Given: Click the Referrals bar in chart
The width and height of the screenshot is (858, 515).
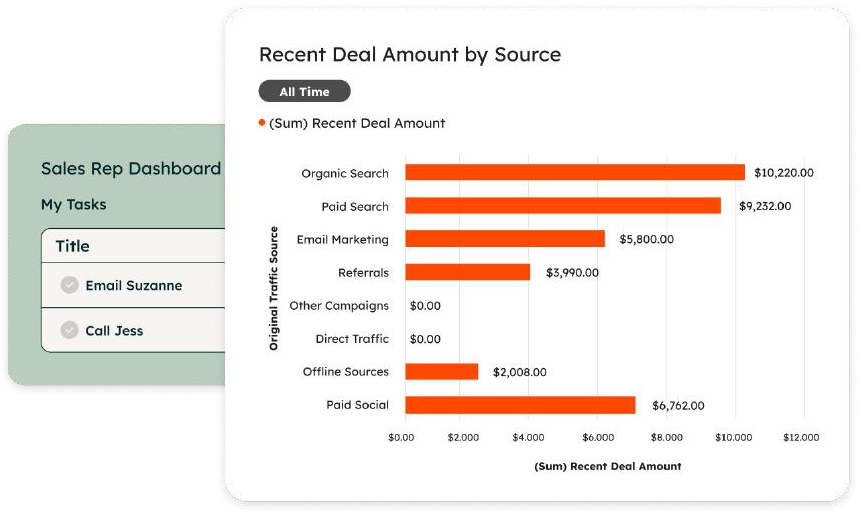Looking at the screenshot, I should [x=467, y=272].
